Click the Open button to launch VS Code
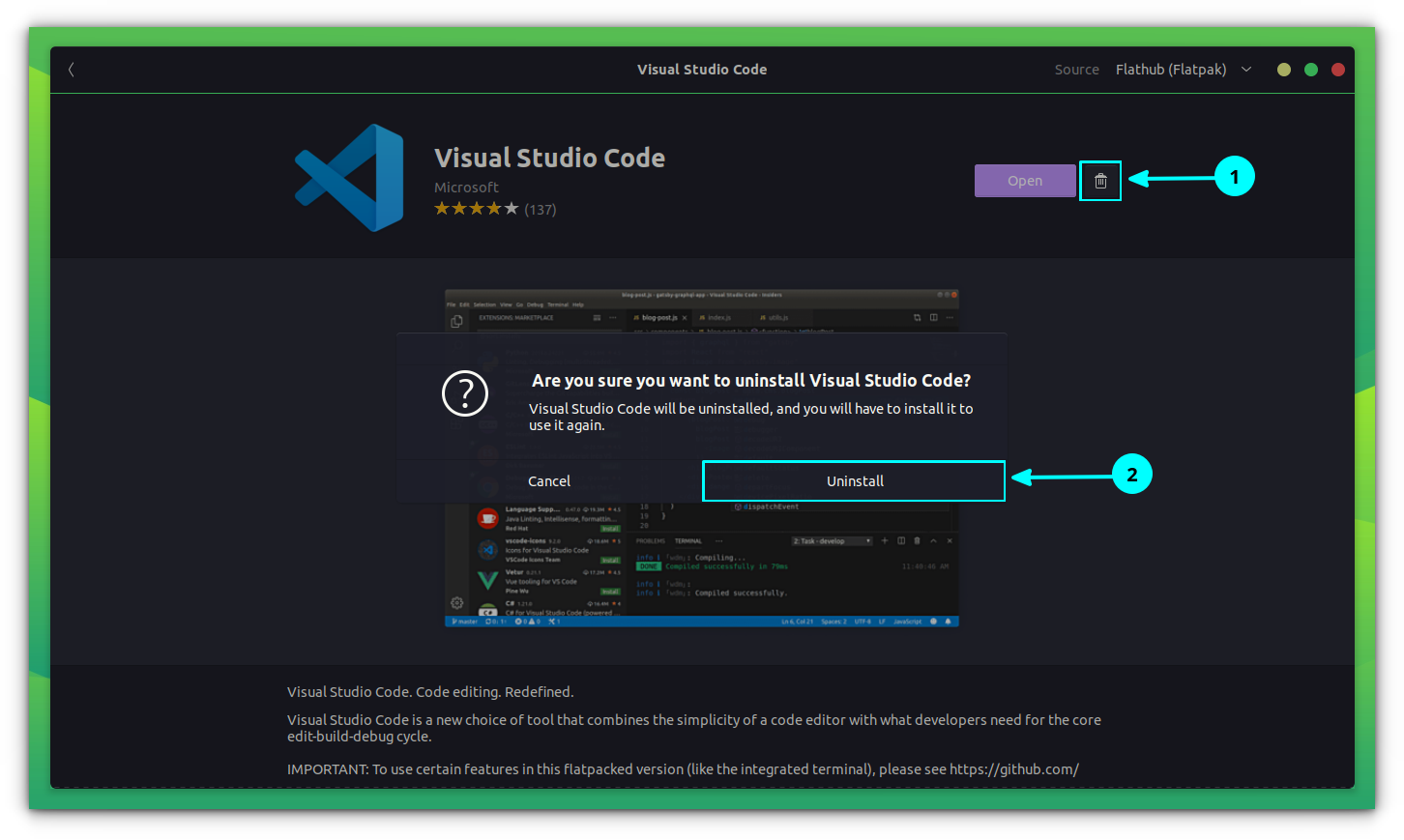The width and height of the screenshot is (1404, 840). tap(1025, 180)
